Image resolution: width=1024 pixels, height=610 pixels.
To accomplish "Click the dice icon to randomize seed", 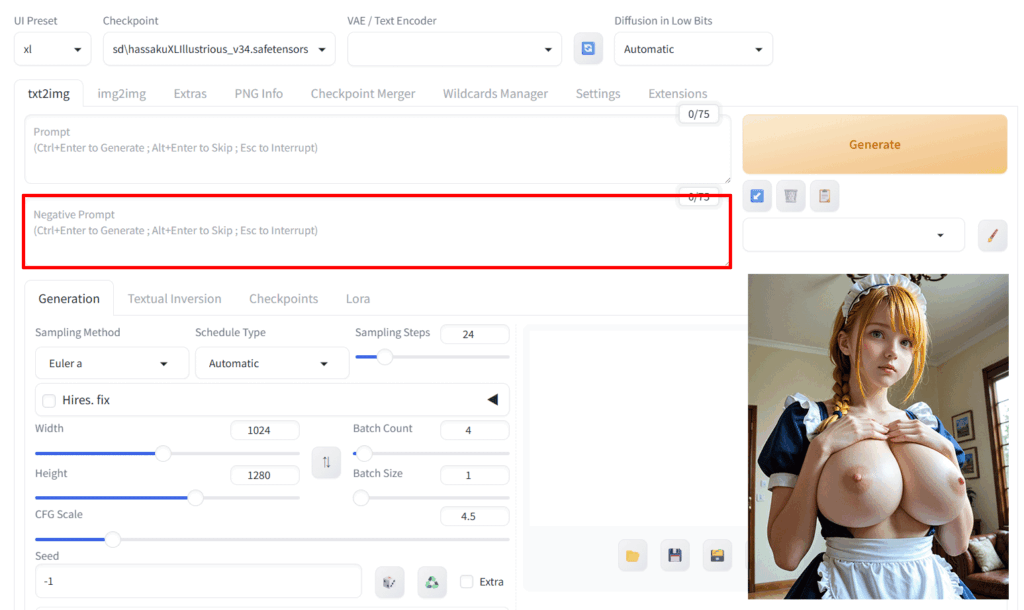I will click(x=389, y=581).
